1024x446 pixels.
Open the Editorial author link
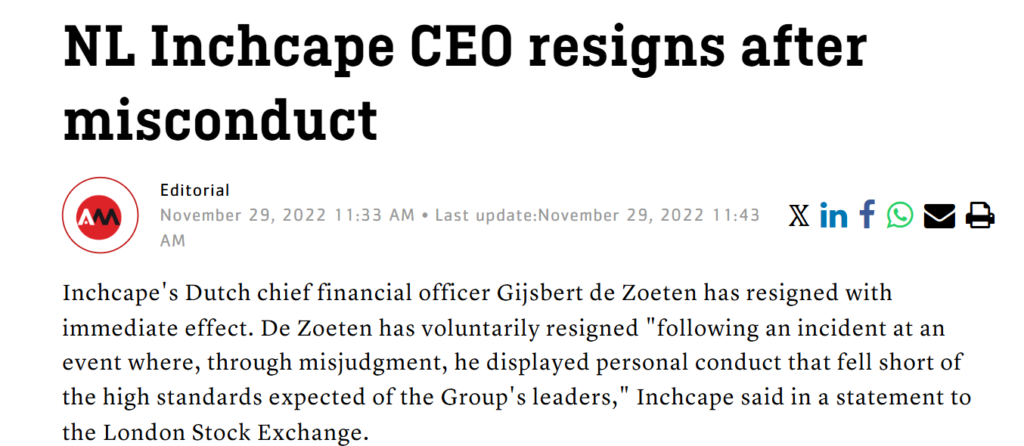click(195, 190)
